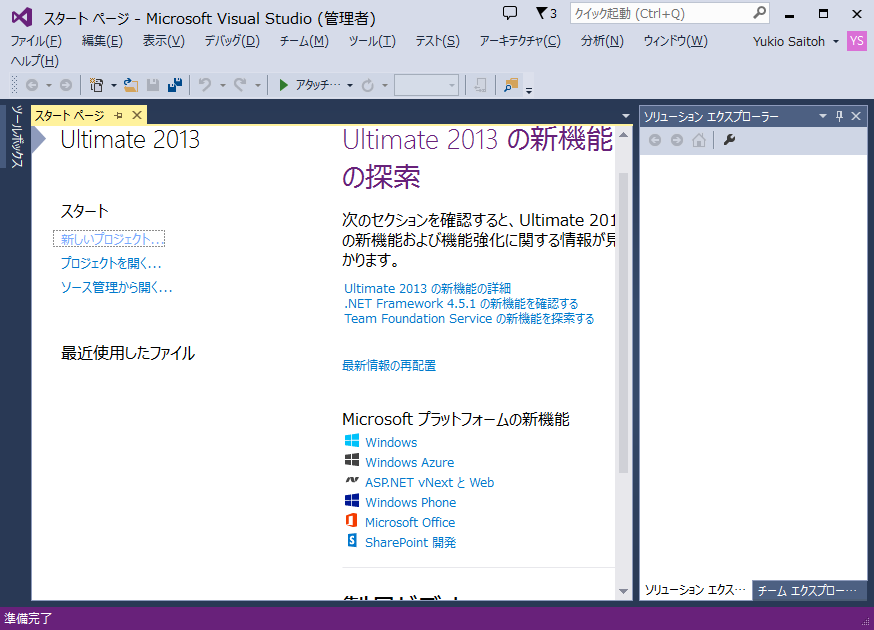Open the ツール(T) menu
The height and width of the screenshot is (630, 874).
pos(371,41)
